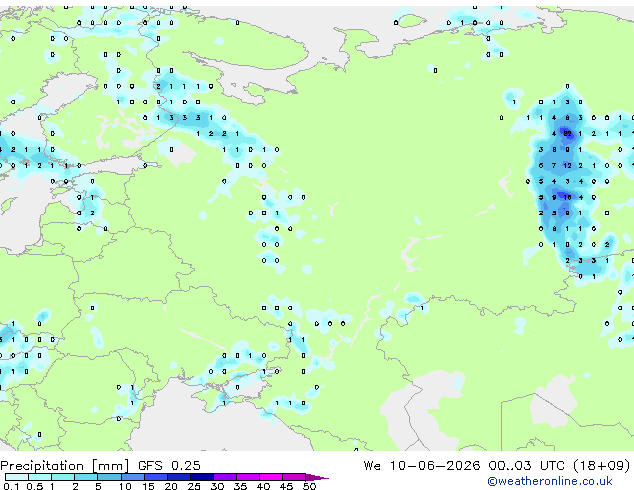
Task: Click the legend label "50"
Action: (309, 486)
